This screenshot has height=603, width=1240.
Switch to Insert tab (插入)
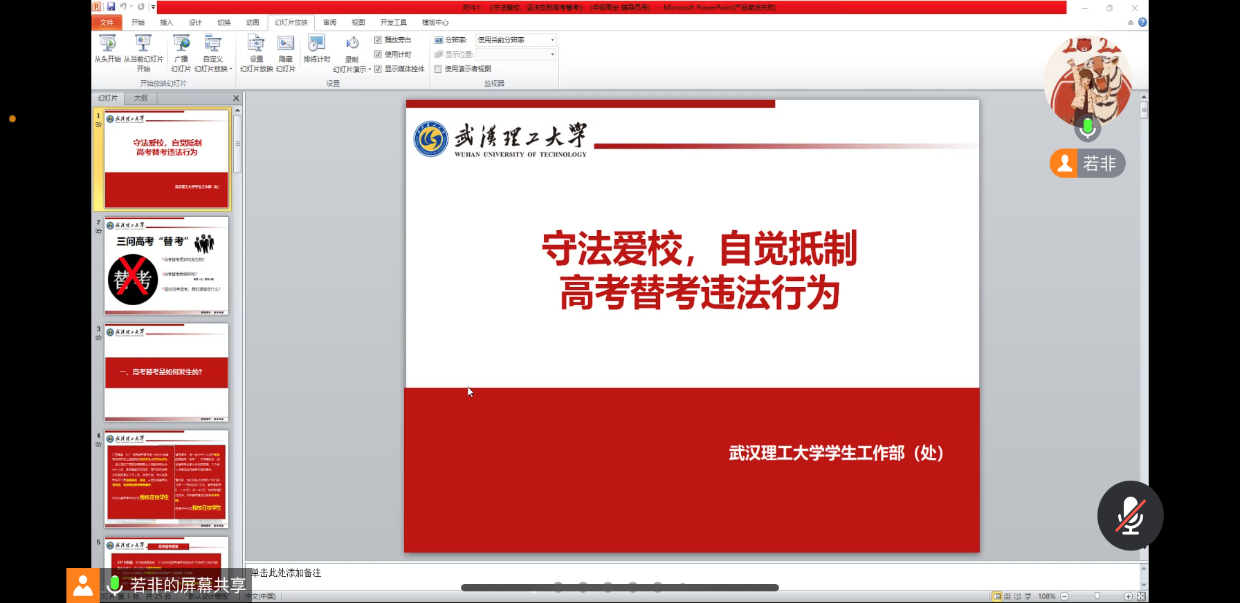166,22
